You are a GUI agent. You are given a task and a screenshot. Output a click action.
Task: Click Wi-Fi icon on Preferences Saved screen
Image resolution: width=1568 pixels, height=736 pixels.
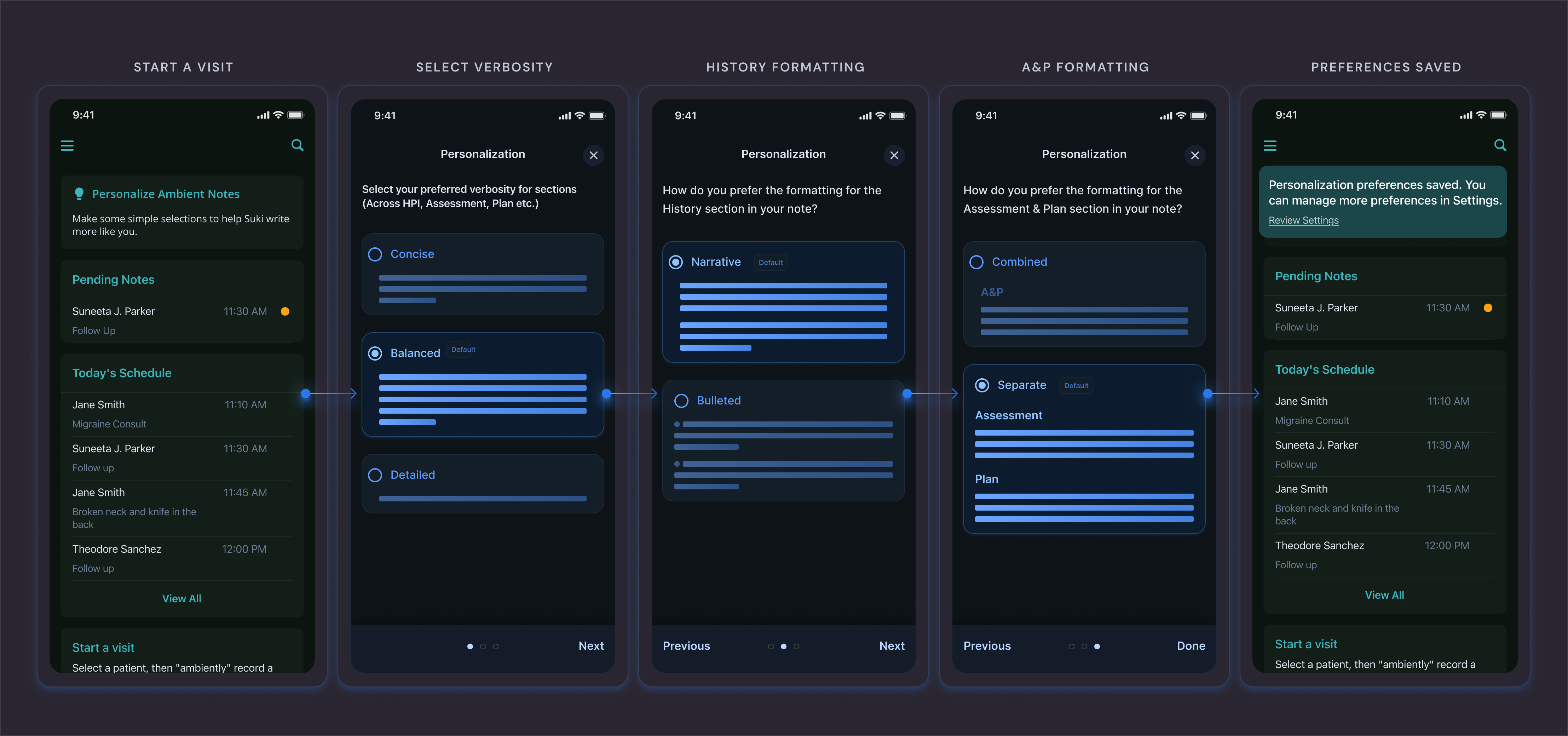pos(1481,115)
